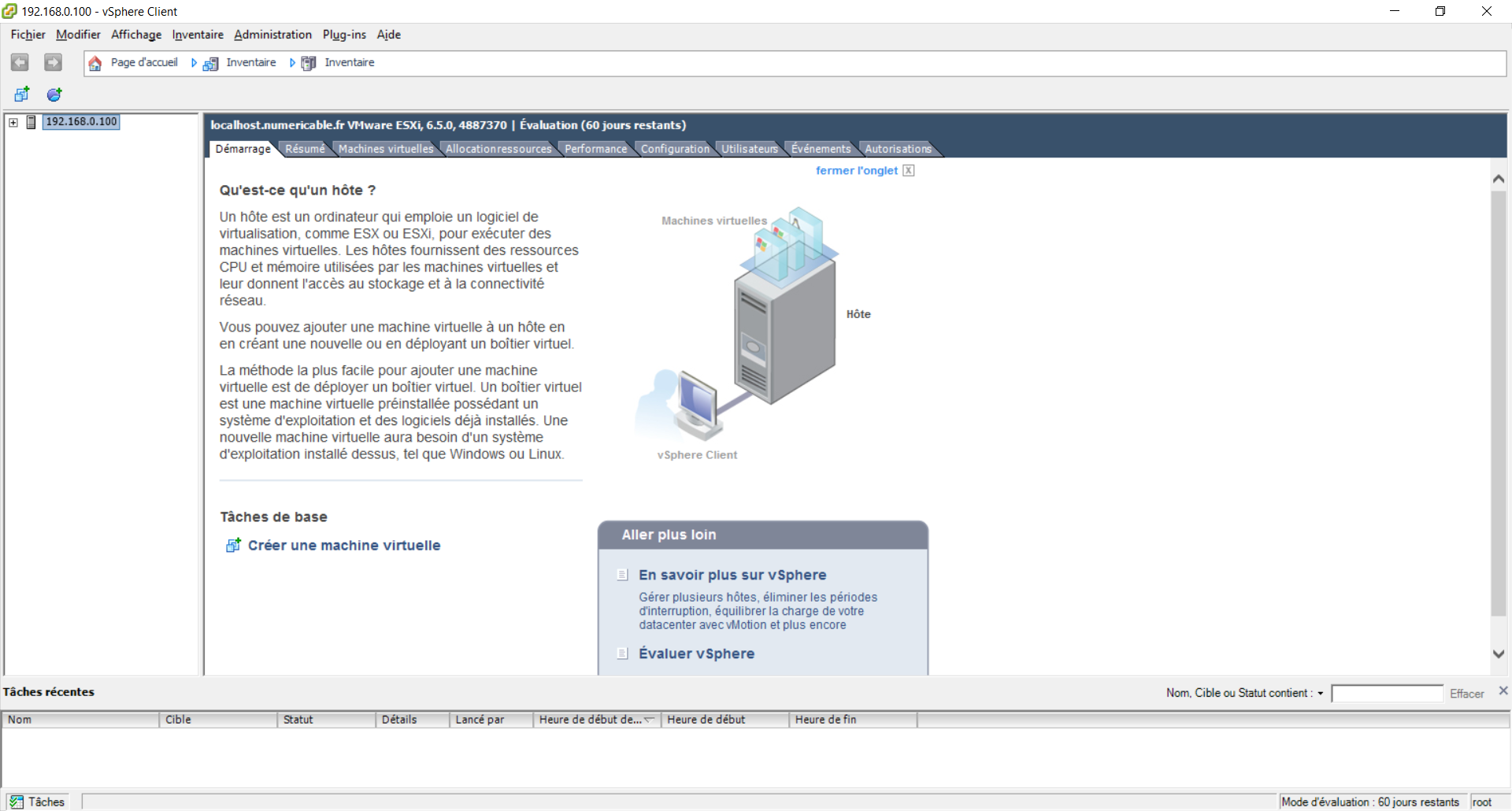1512x811 pixels.
Task: Click the second Inventaire breadcrumb icon
Action: [309, 63]
